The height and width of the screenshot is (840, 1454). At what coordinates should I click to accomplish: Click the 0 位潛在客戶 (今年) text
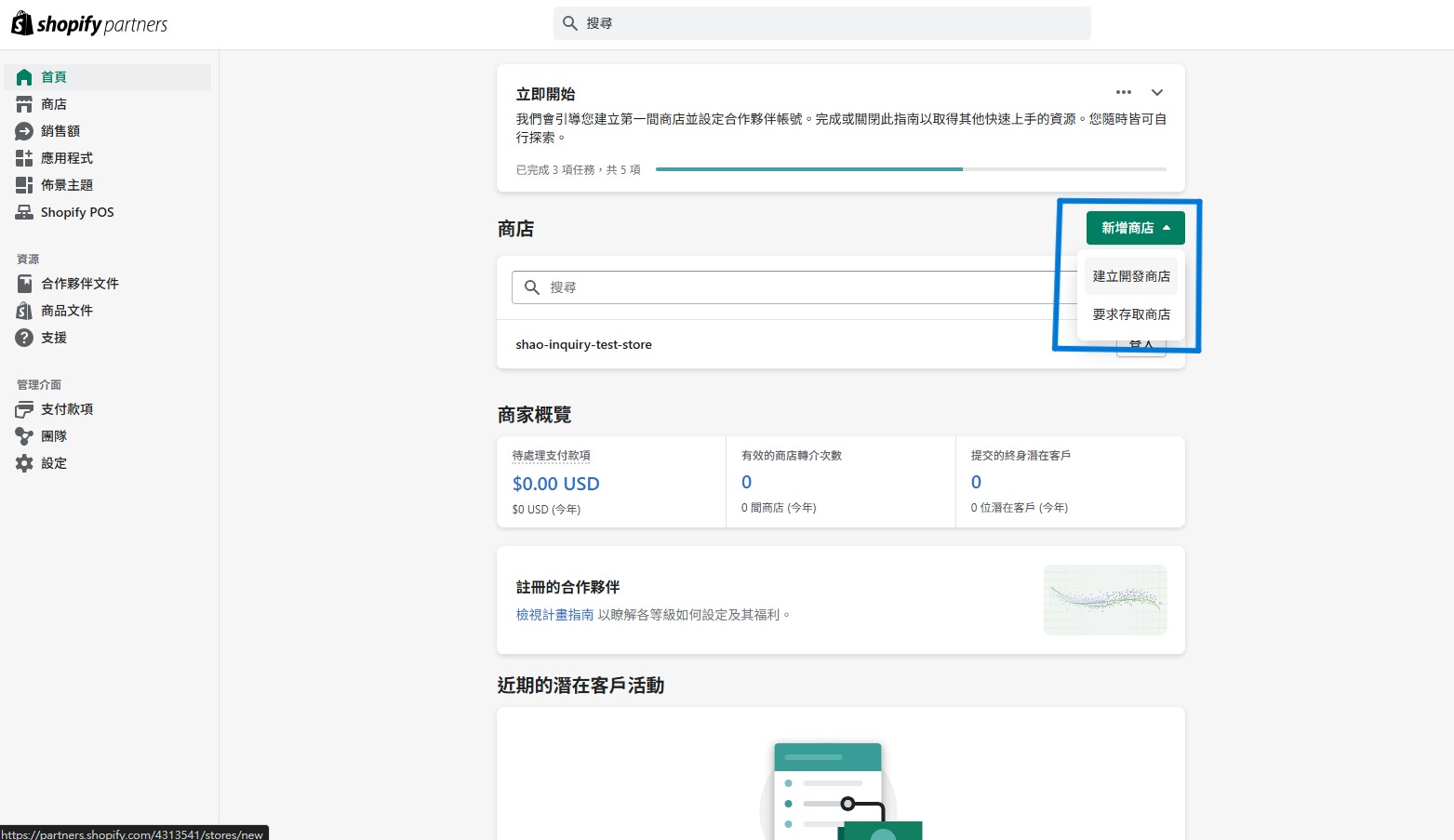tap(1020, 508)
